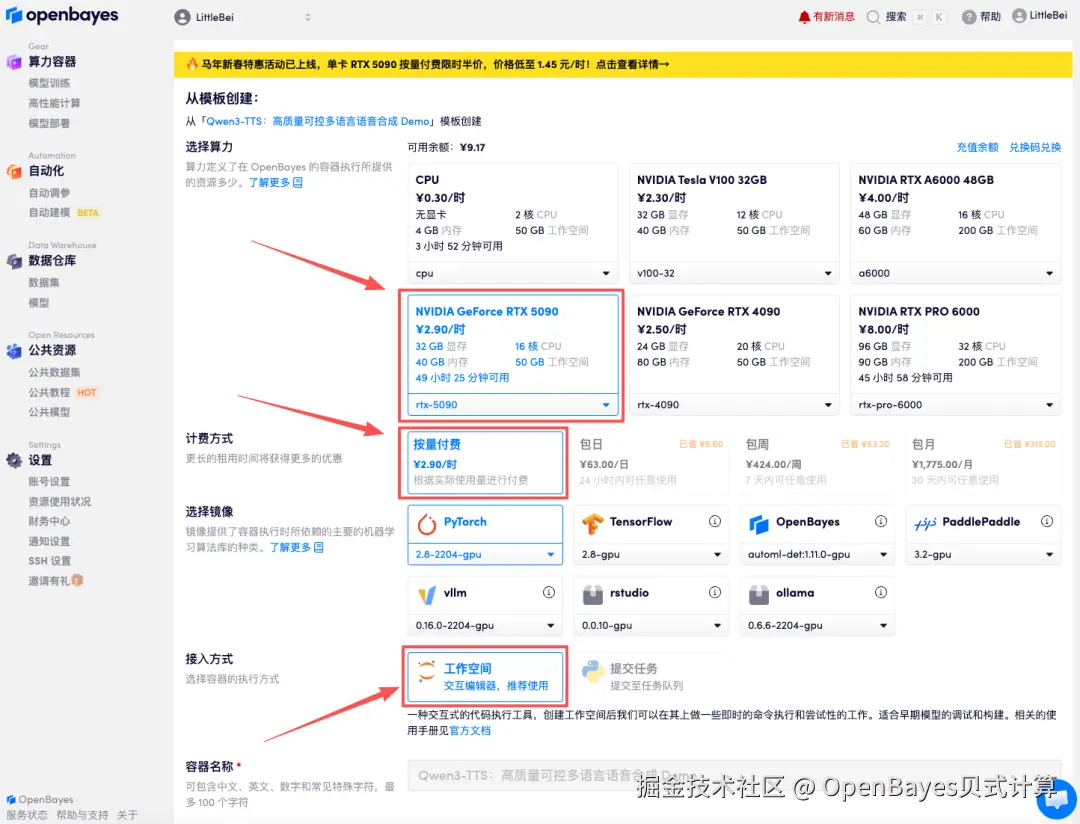Viewport: 1080px width, 824px height.
Task: Click the 自动化 automation sidebar icon
Action: point(13,170)
